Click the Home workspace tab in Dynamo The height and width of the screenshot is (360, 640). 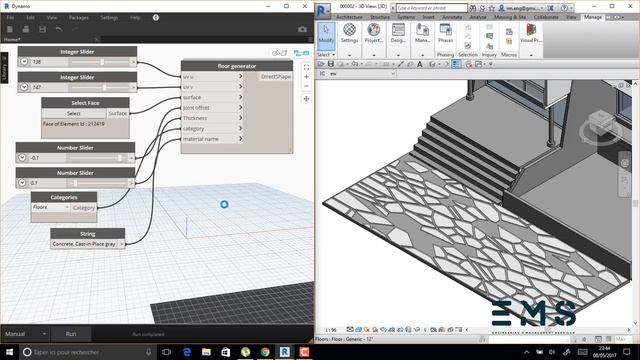point(50,39)
